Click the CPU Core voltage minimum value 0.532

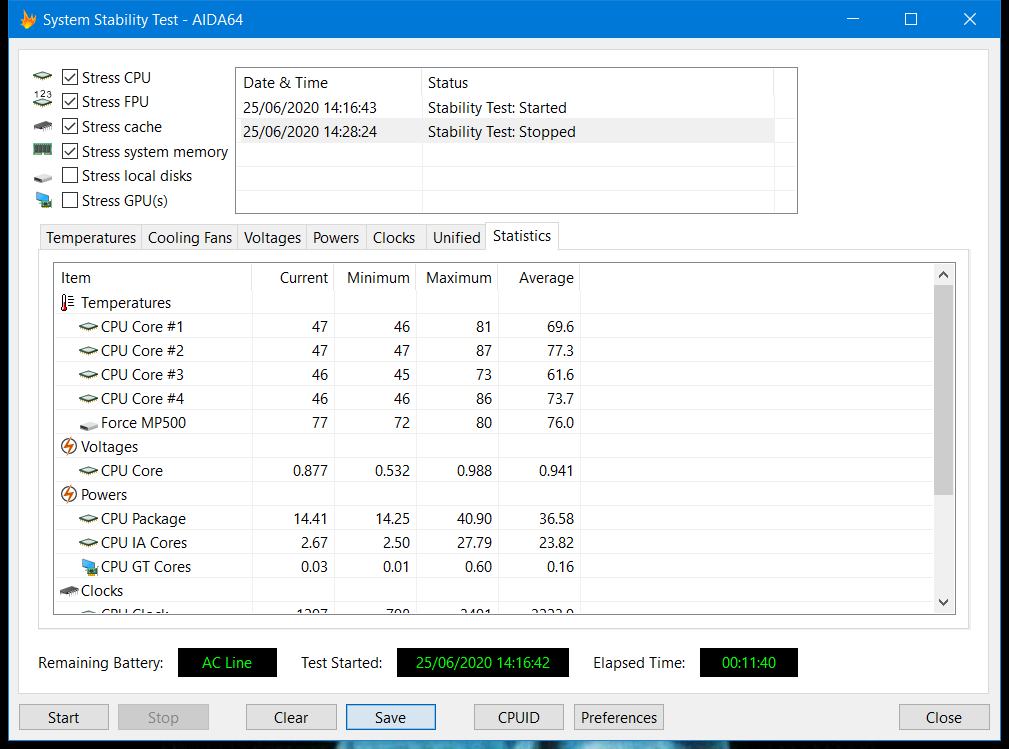point(393,471)
